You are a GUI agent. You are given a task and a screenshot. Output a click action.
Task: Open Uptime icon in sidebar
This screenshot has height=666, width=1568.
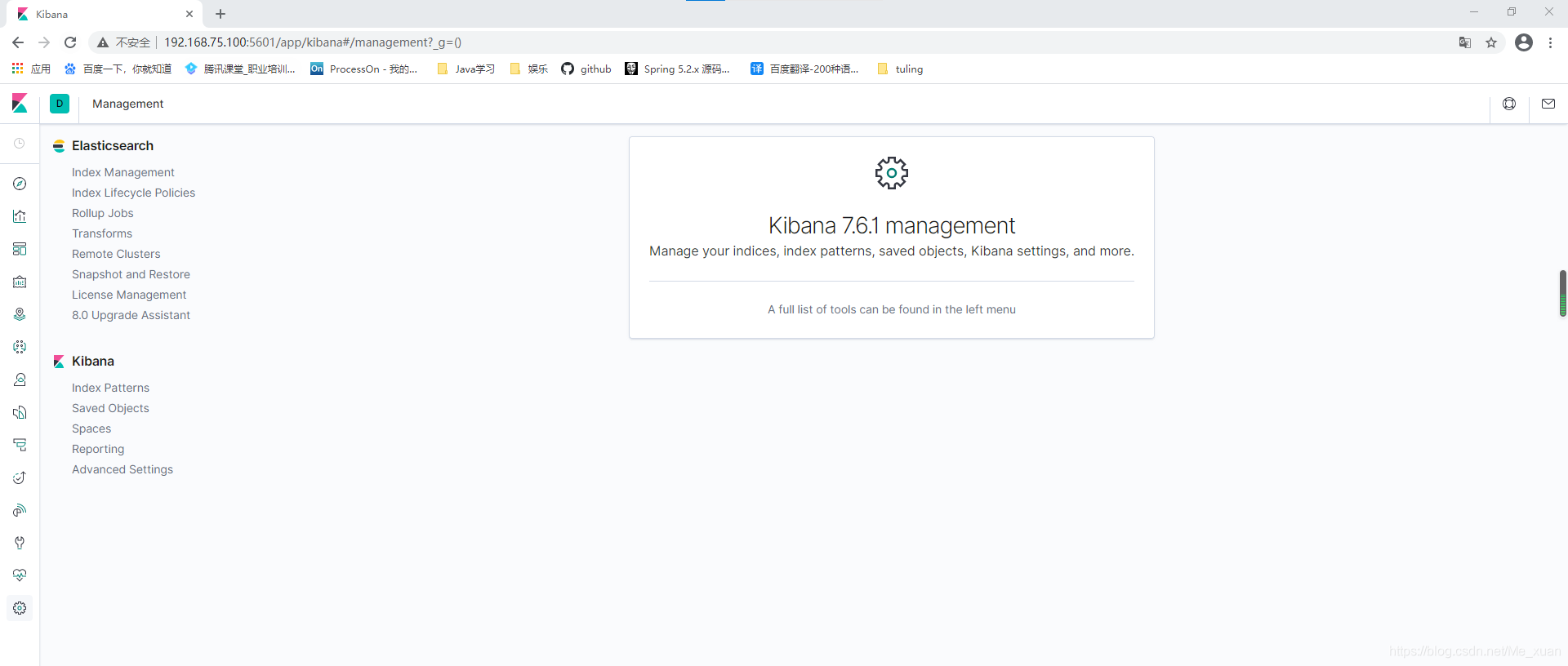[20, 477]
